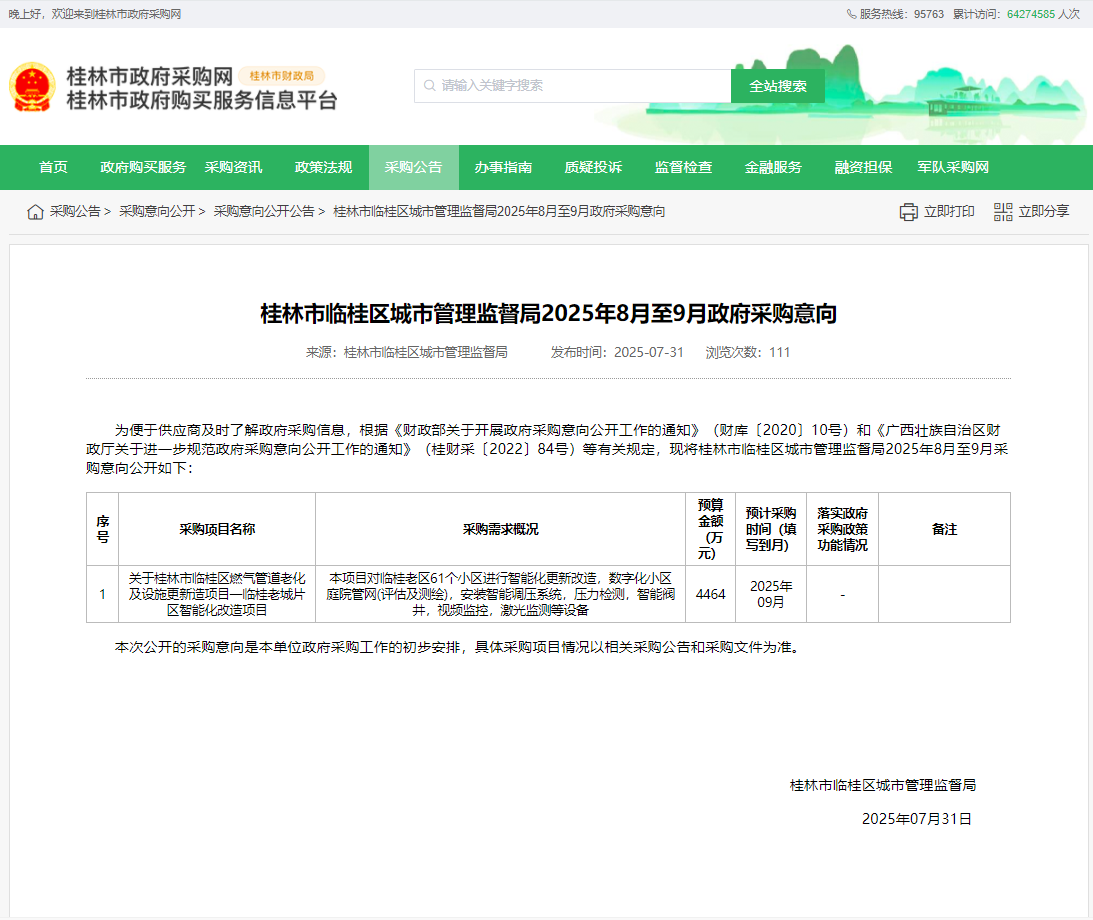
Task: Click the home icon in breadcrumb
Action: click(35, 212)
